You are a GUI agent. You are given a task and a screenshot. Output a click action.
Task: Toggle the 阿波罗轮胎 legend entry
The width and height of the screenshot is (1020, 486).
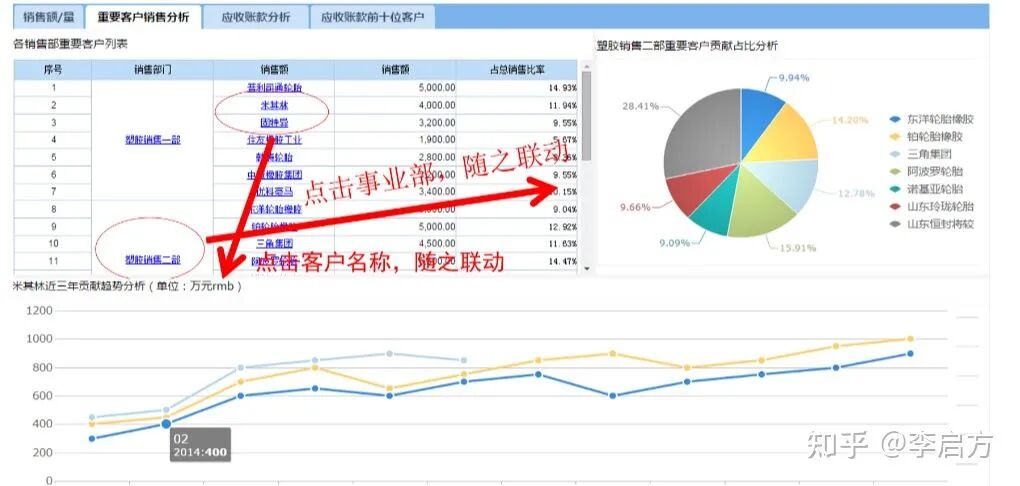(926, 171)
